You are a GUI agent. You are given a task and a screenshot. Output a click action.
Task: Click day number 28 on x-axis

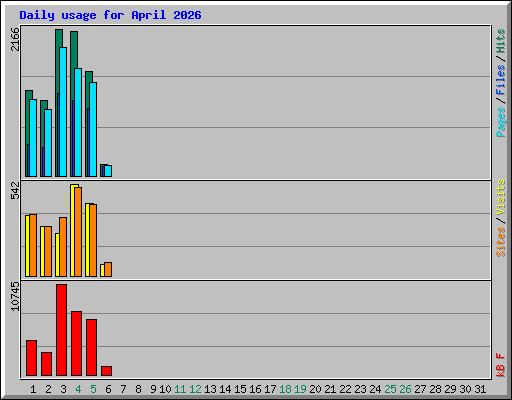point(435,389)
